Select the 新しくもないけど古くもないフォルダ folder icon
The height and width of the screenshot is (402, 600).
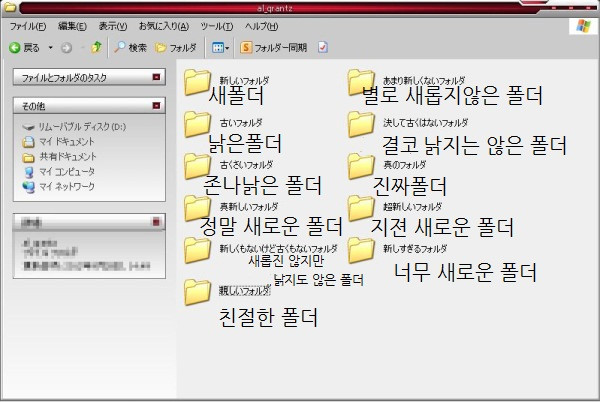tap(197, 251)
